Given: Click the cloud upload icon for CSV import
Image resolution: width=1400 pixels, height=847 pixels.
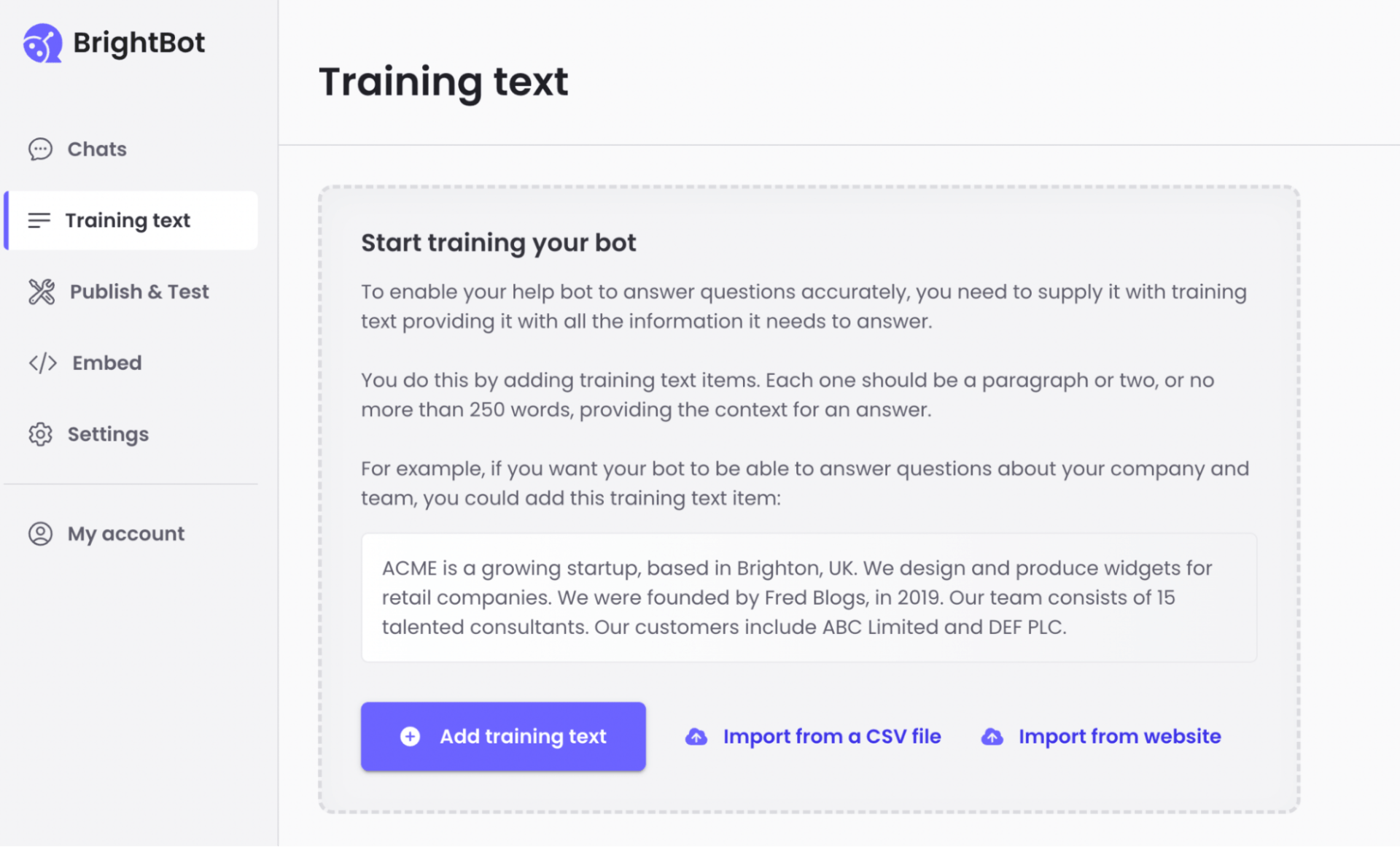Looking at the screenshot, I should point(696,737).
